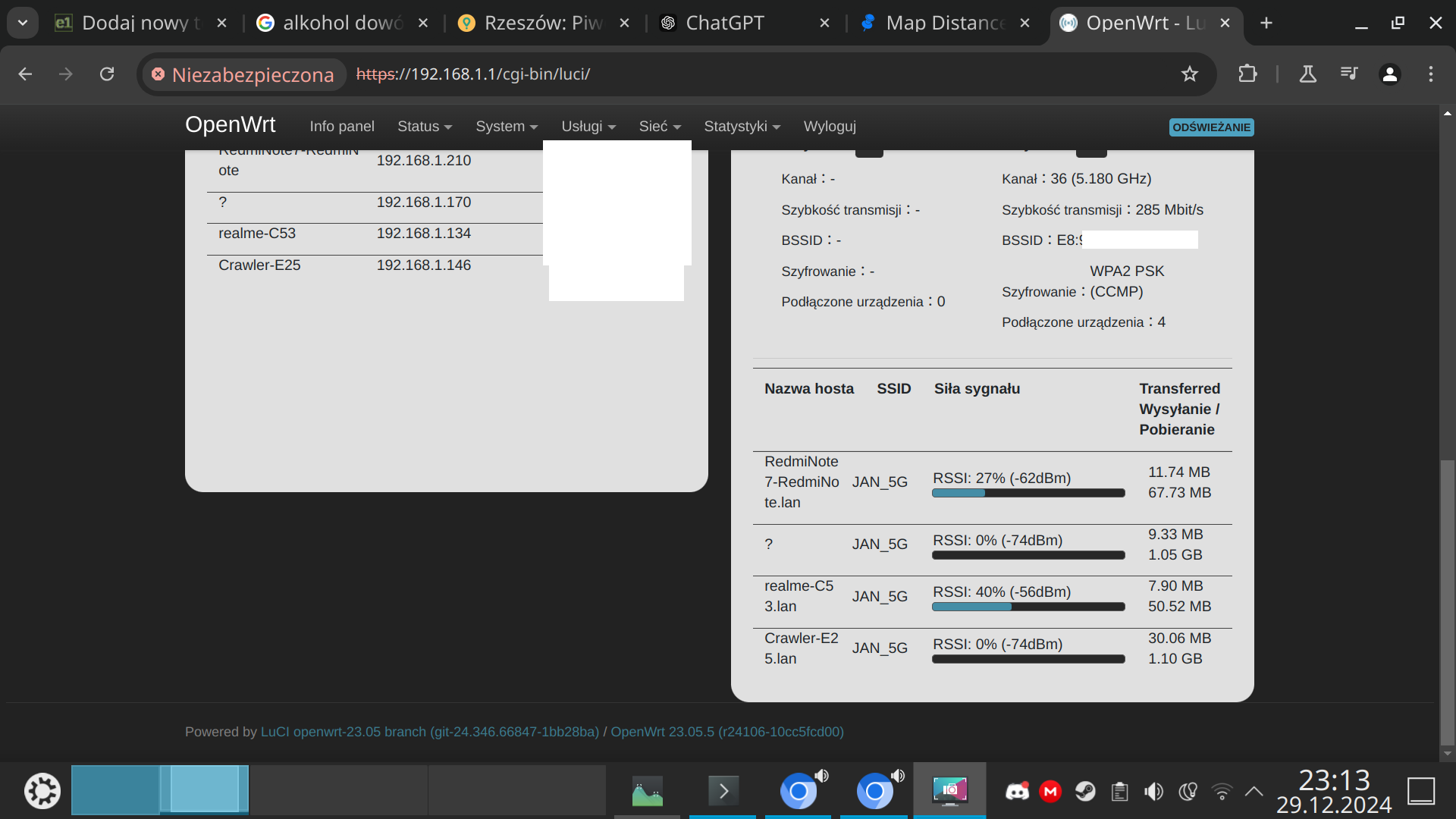1456x819 pixels.
Task: Click the Siła sygnału column header
Action: click(x=977, y=389)
